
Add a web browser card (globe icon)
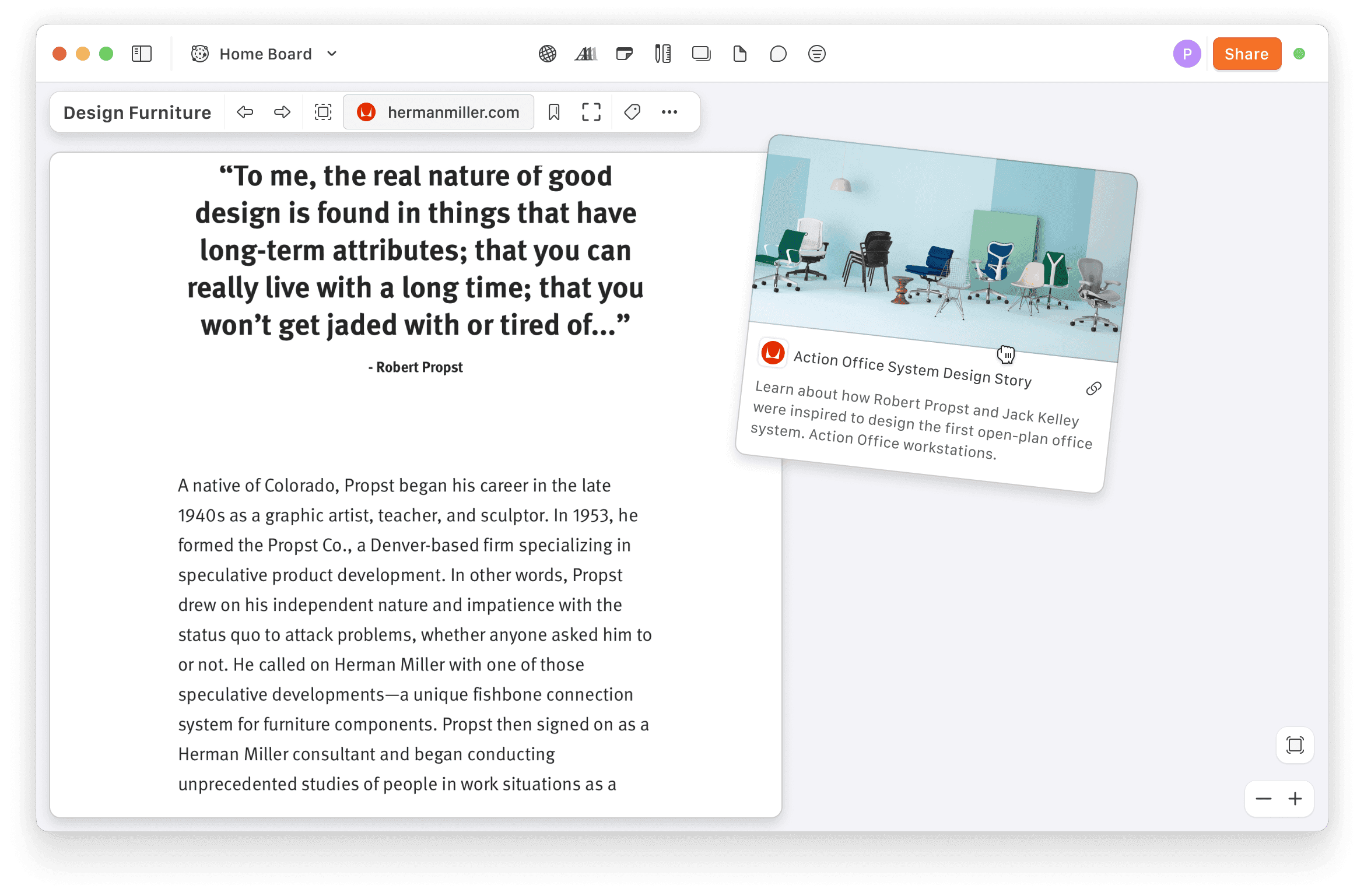tap(547, 54)
